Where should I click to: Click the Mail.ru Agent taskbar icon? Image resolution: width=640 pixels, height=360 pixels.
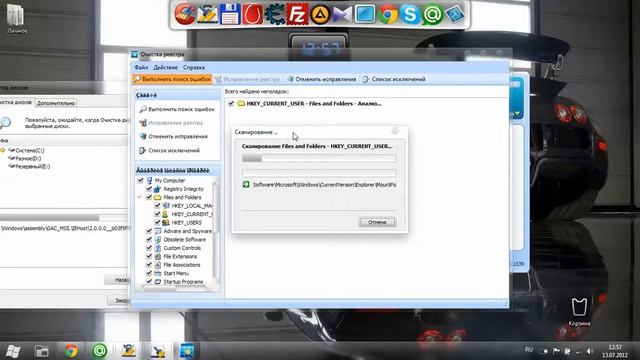[x=99, y=351]
